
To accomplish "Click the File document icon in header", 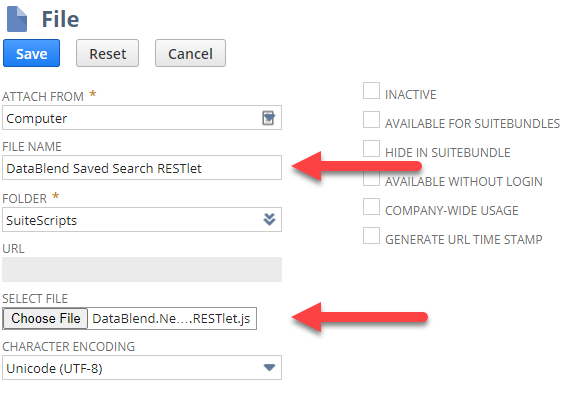I will [x=17, y=19].
